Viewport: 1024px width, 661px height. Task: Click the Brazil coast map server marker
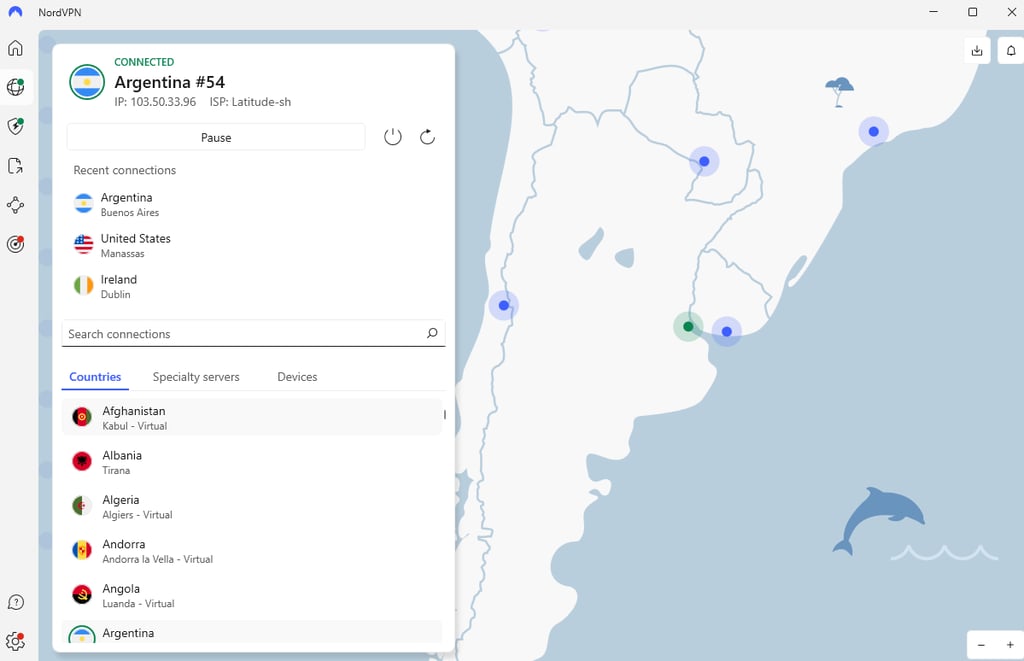click(873, 131)
